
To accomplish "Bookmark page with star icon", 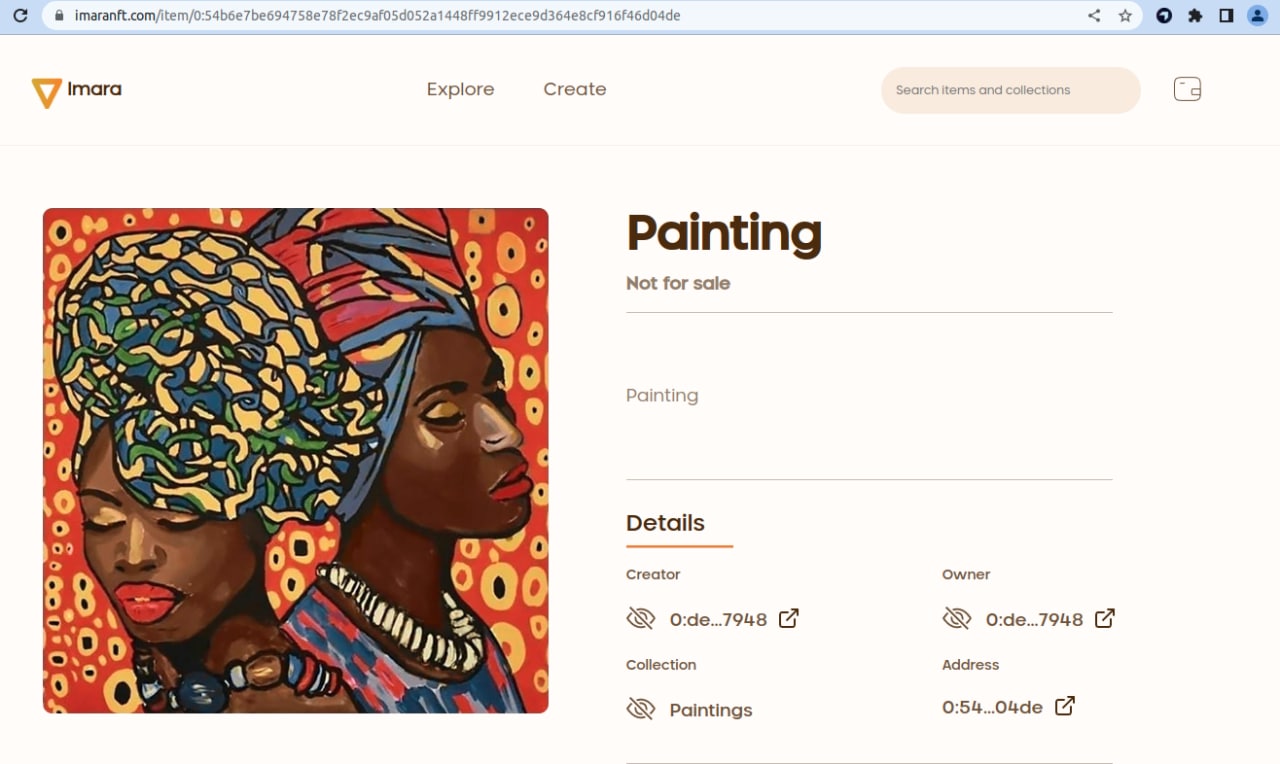I will (1125, 16).
